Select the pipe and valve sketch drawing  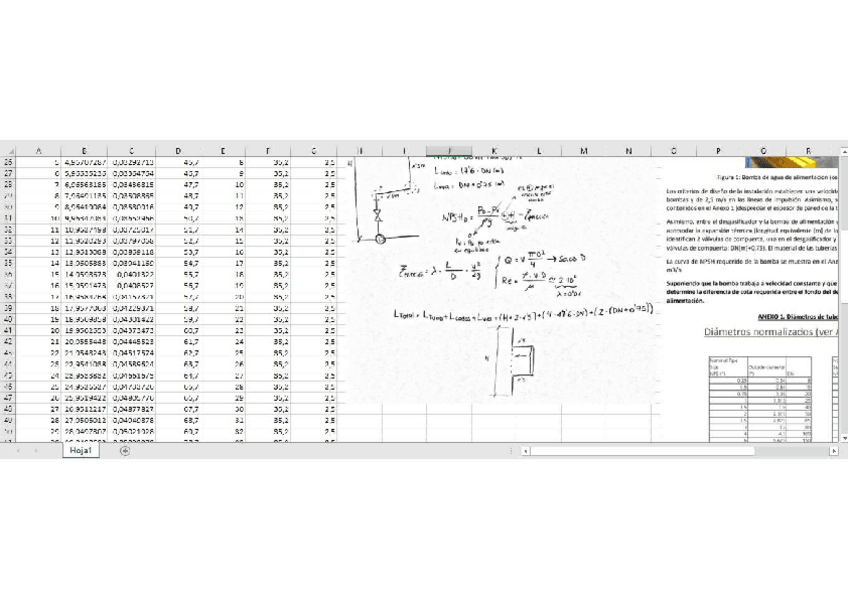click(x=387, y=200)
